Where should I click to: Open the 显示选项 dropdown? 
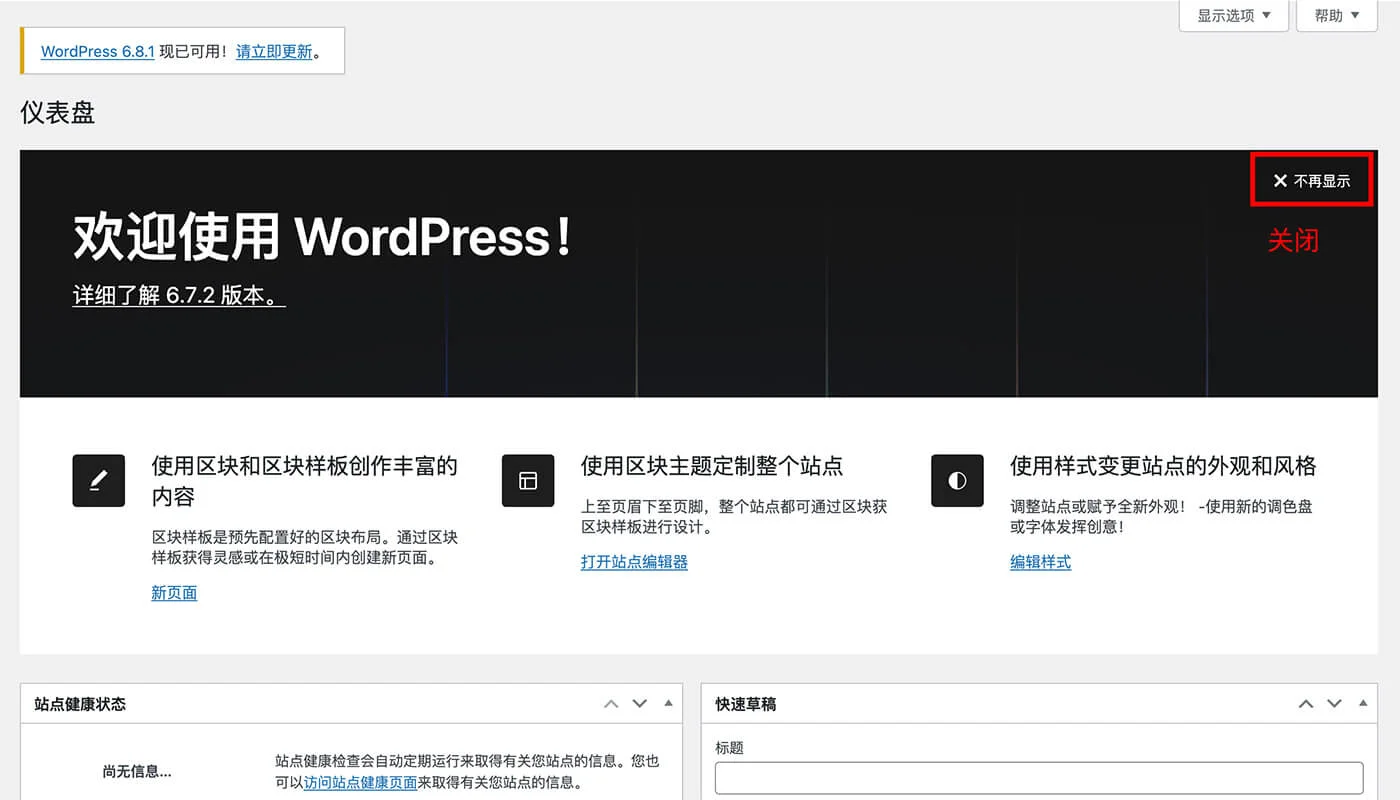[x=1233, y=16]
